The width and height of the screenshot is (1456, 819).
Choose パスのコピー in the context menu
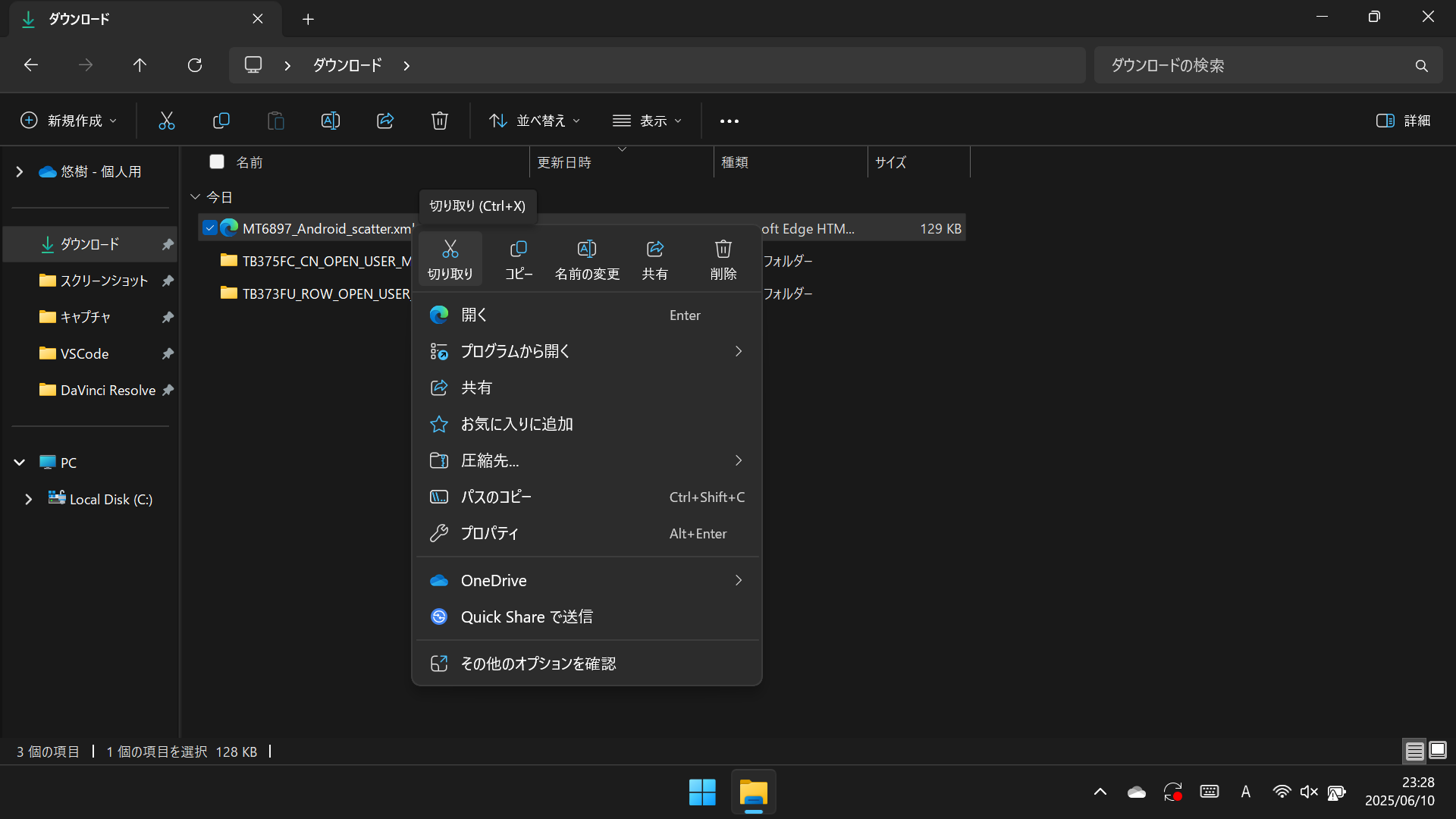(496, 497)
